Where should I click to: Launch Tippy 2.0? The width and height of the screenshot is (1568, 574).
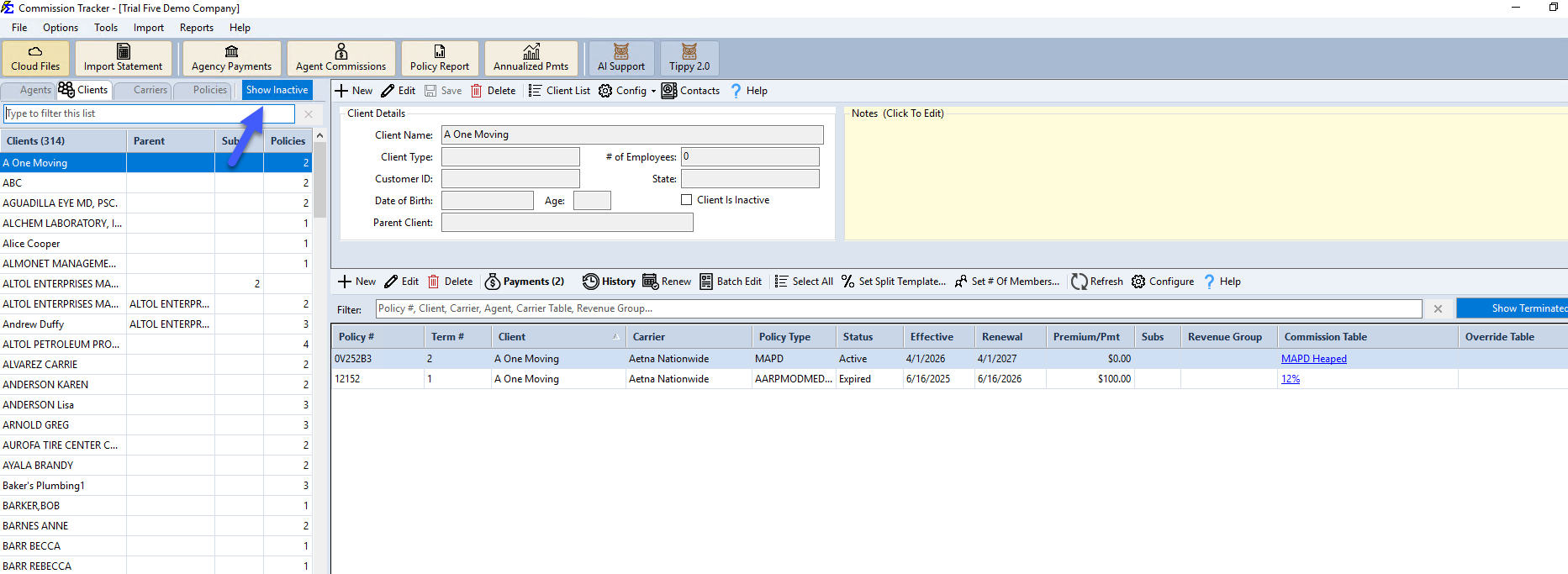[x=689, y=58]
